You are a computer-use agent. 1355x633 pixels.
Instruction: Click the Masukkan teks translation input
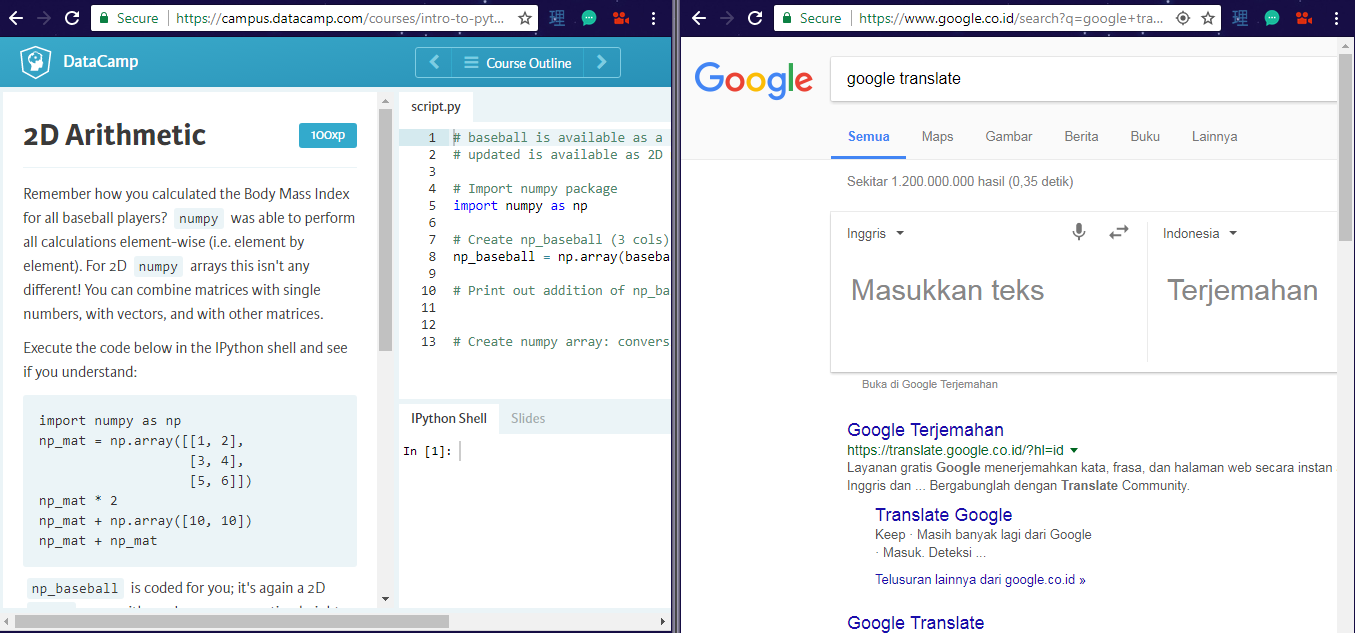[x=947, y=290]
